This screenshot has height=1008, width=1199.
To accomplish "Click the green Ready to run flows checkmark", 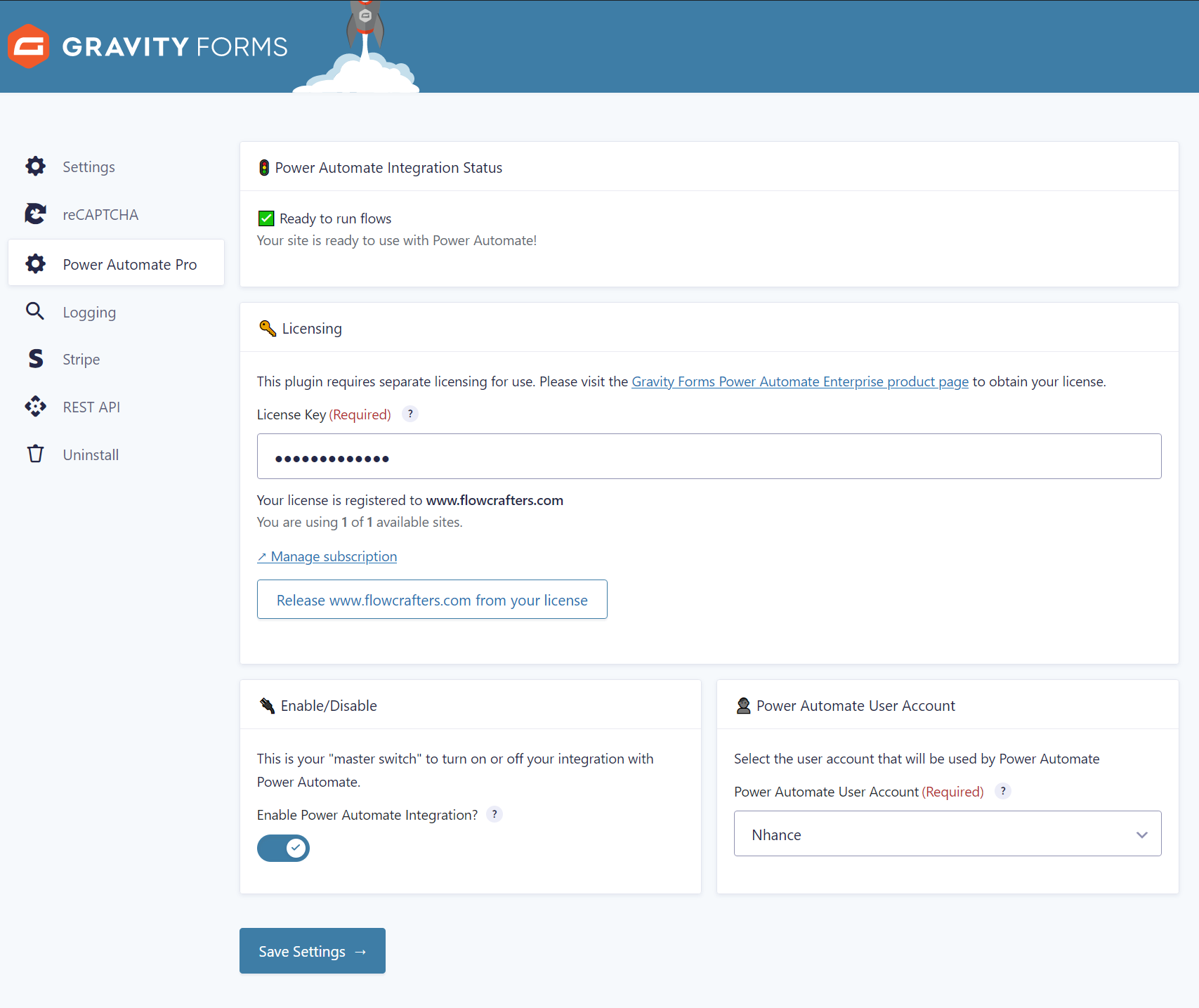I will 266,218.
